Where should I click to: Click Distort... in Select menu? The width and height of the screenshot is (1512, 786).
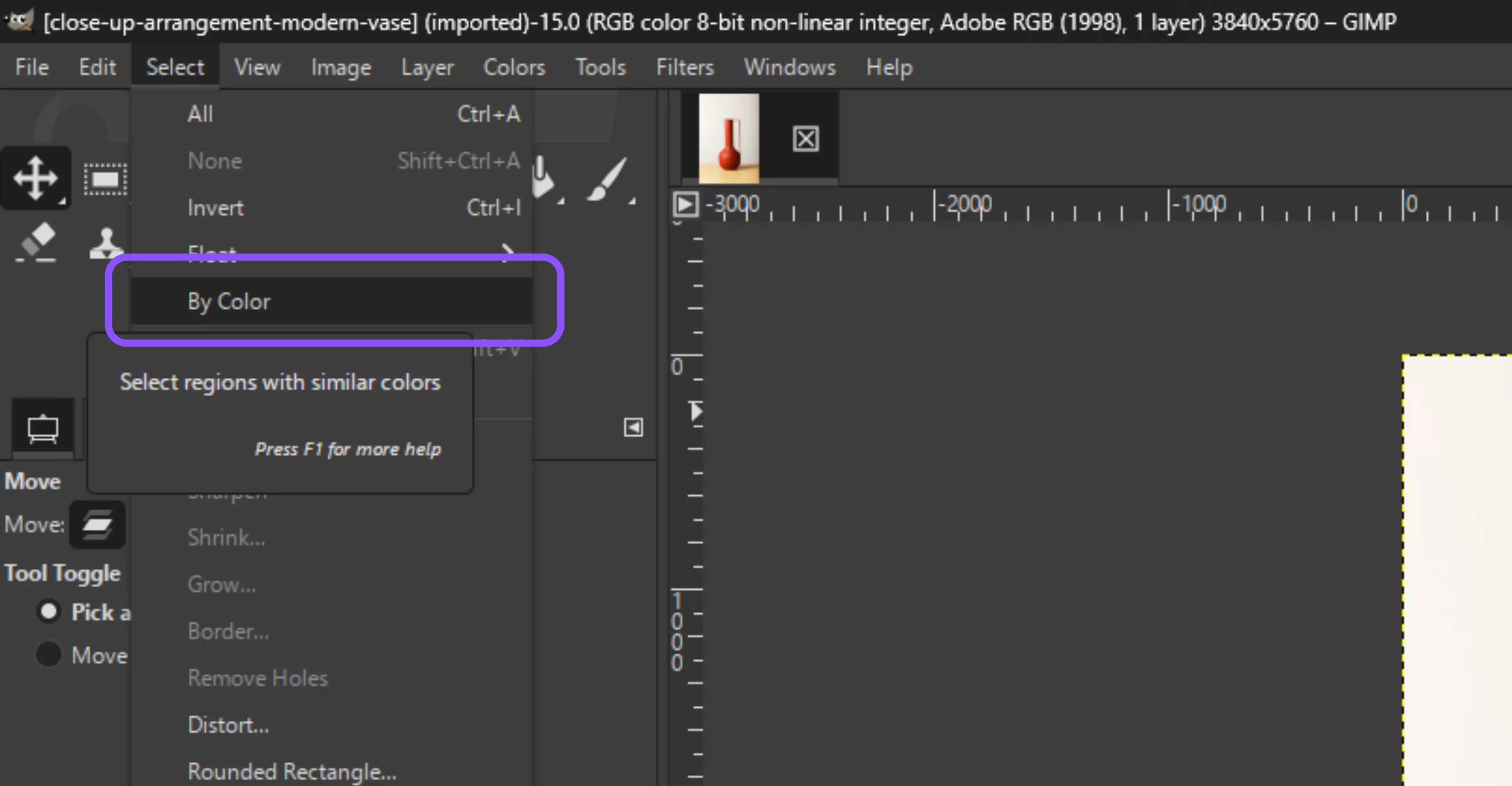pyautogui.click(x=228, y=725)
